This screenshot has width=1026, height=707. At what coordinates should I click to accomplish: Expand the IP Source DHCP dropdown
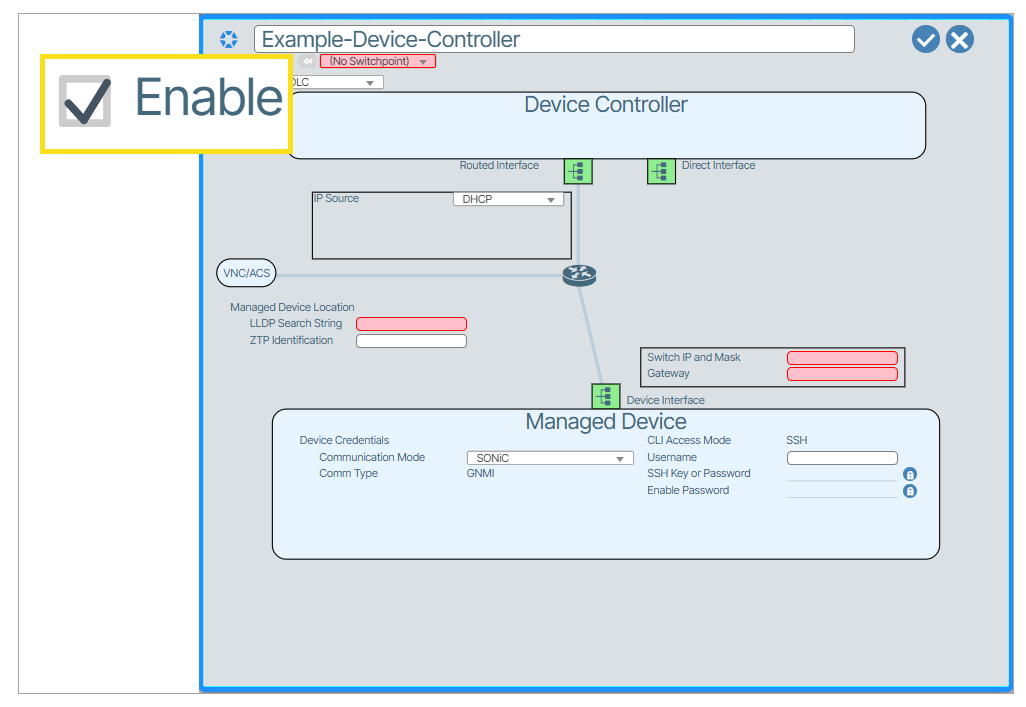[x=508, y=199]
